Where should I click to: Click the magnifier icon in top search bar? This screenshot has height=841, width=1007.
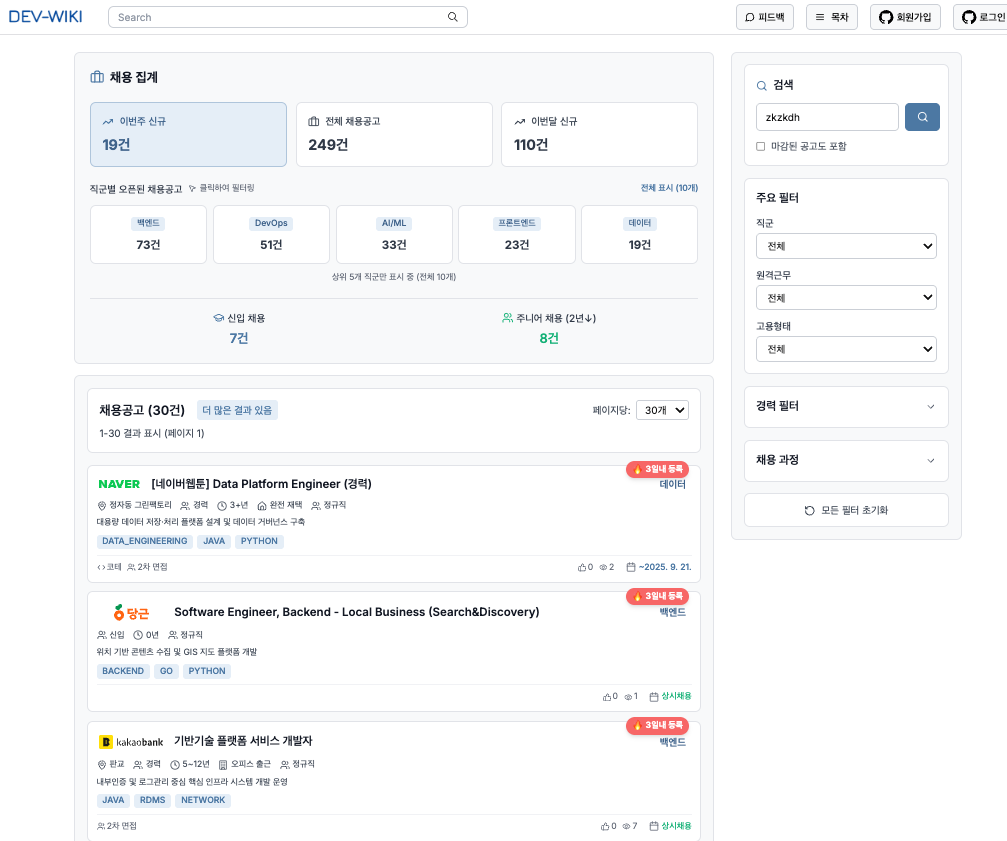point(453,17)
